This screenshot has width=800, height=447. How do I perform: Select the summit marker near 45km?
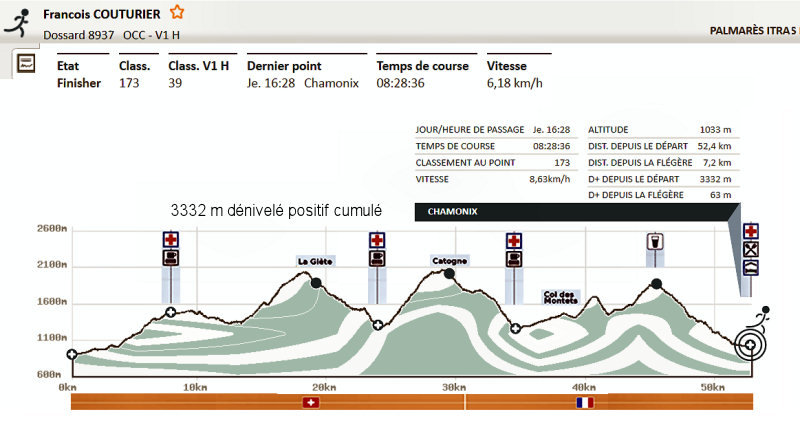[657, 284]
